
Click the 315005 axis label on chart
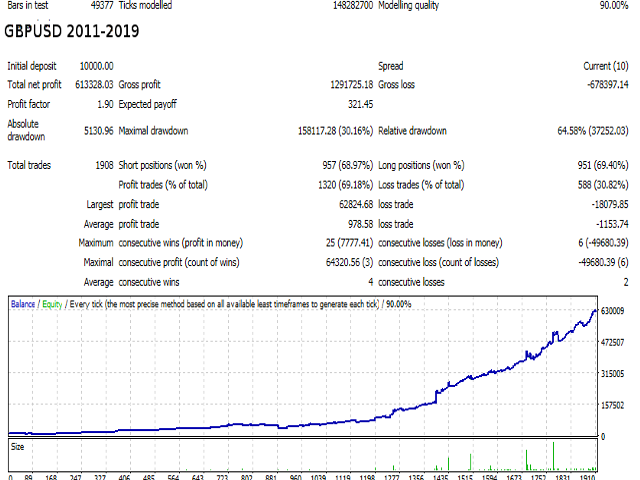(612, 373)
